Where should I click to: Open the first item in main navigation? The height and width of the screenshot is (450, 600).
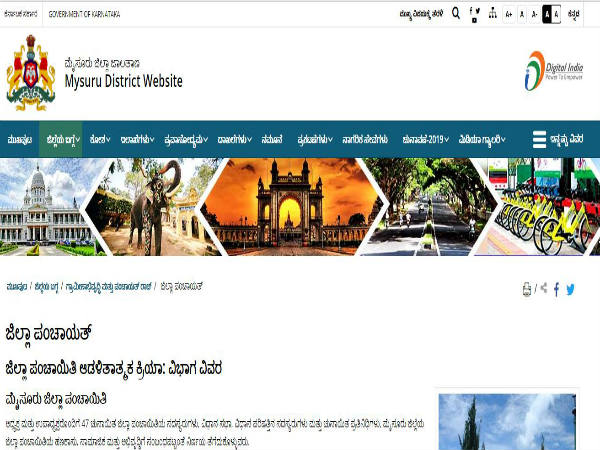[x=19, y=139]
